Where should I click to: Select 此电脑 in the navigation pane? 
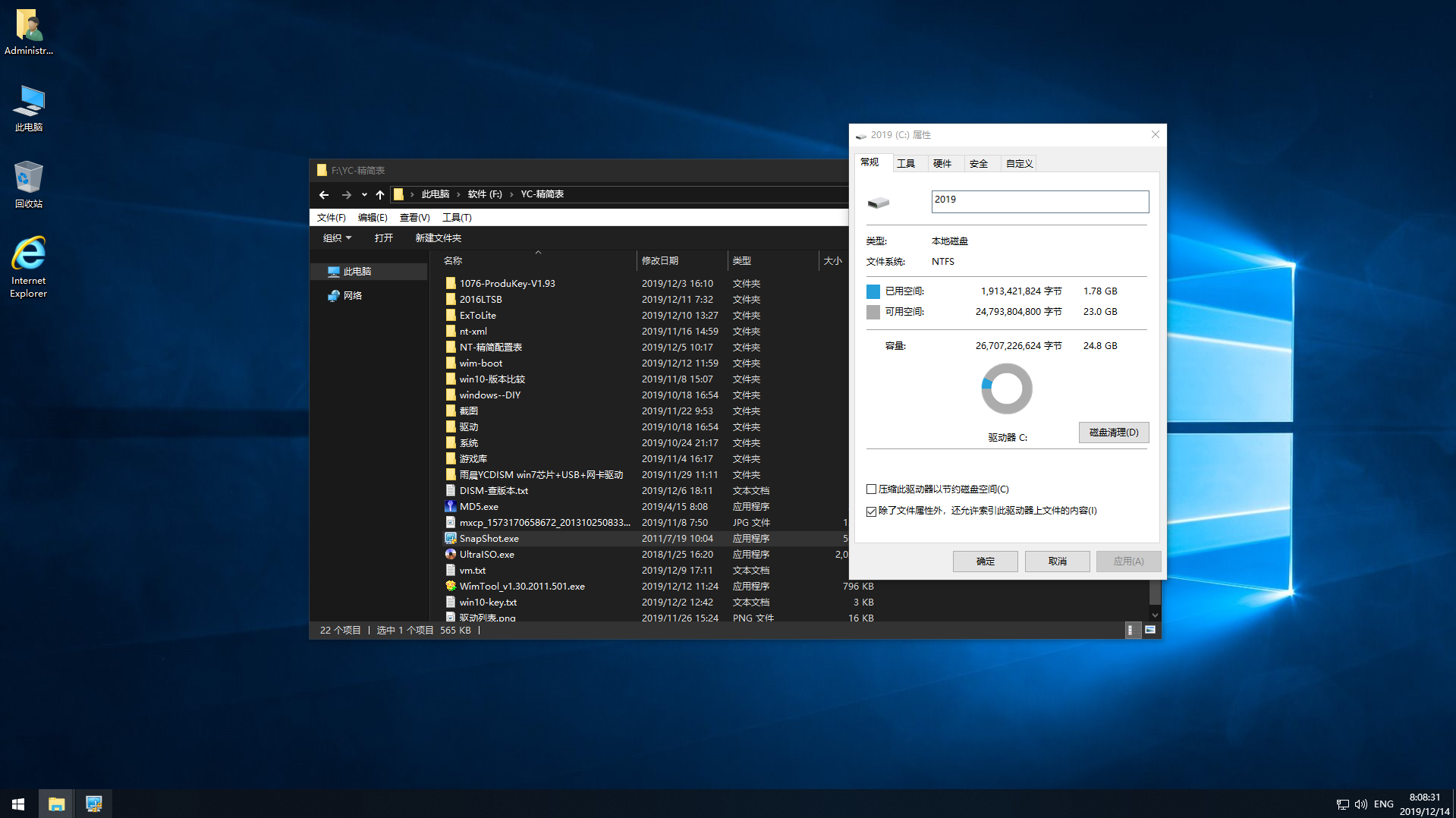point(369,271)
